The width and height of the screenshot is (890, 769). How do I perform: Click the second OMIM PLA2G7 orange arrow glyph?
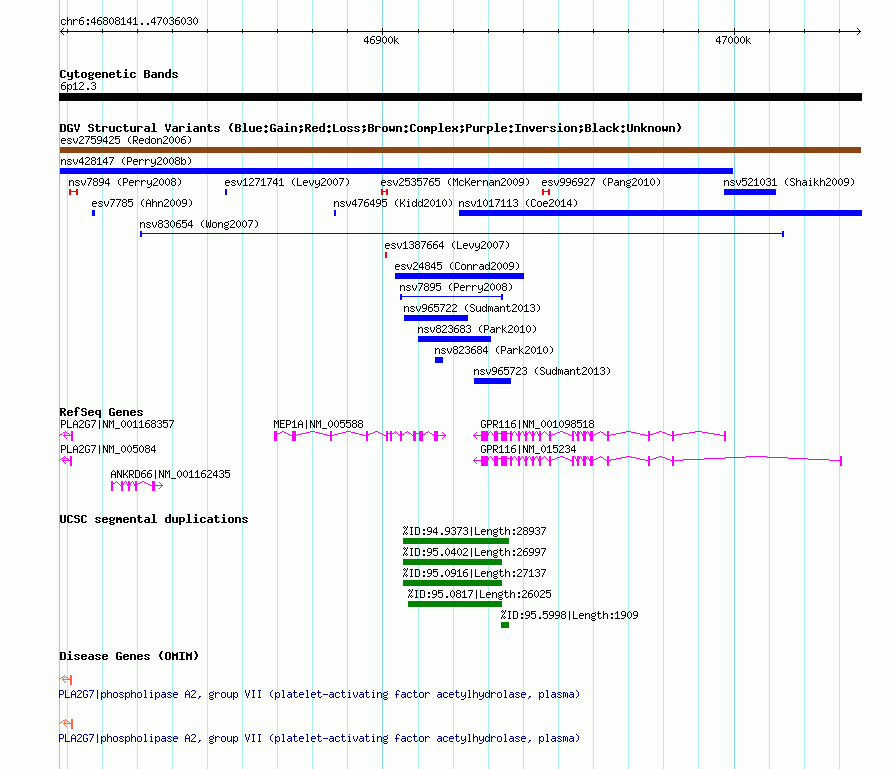66,724
